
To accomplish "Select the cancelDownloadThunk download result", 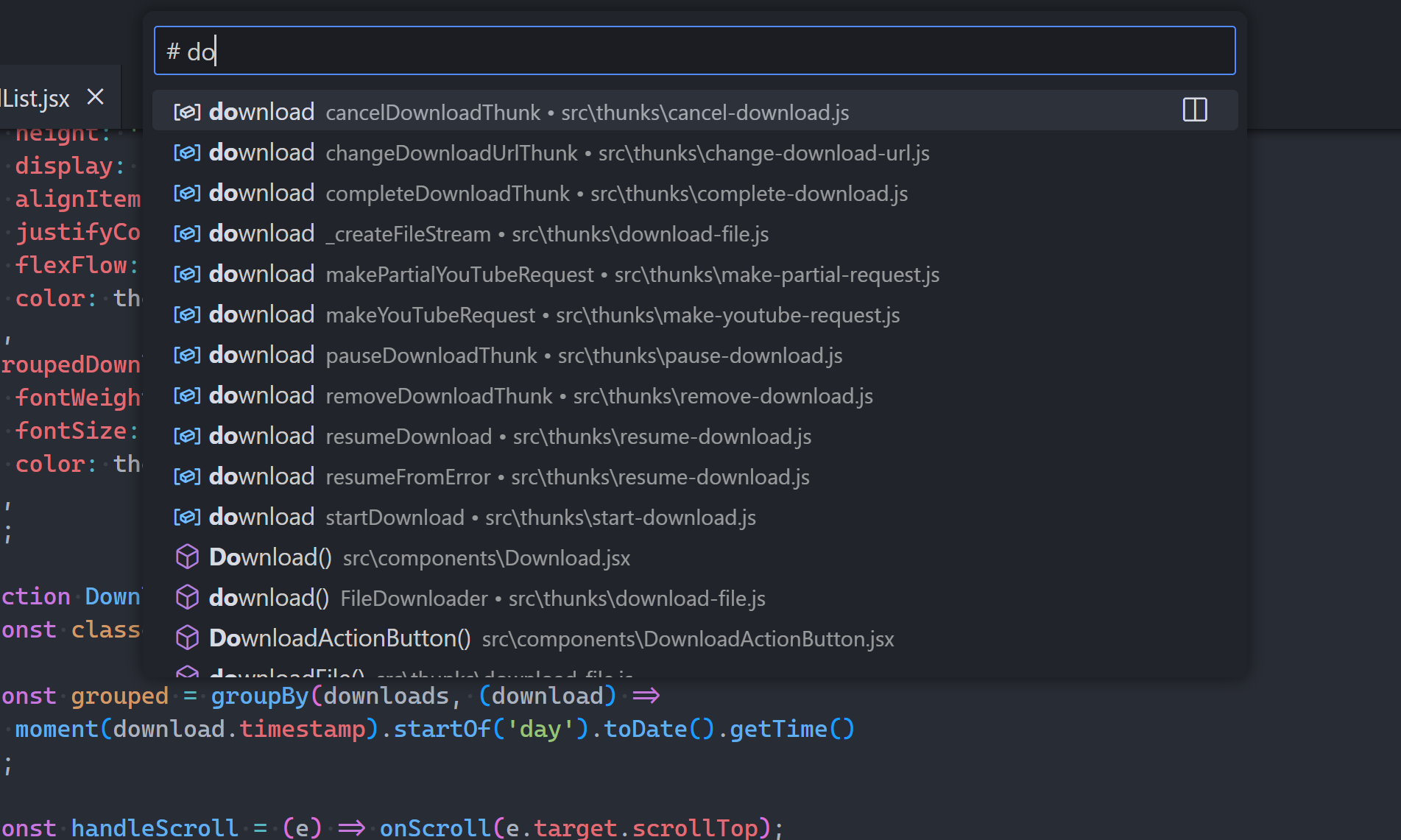I will tap(511, 112).
